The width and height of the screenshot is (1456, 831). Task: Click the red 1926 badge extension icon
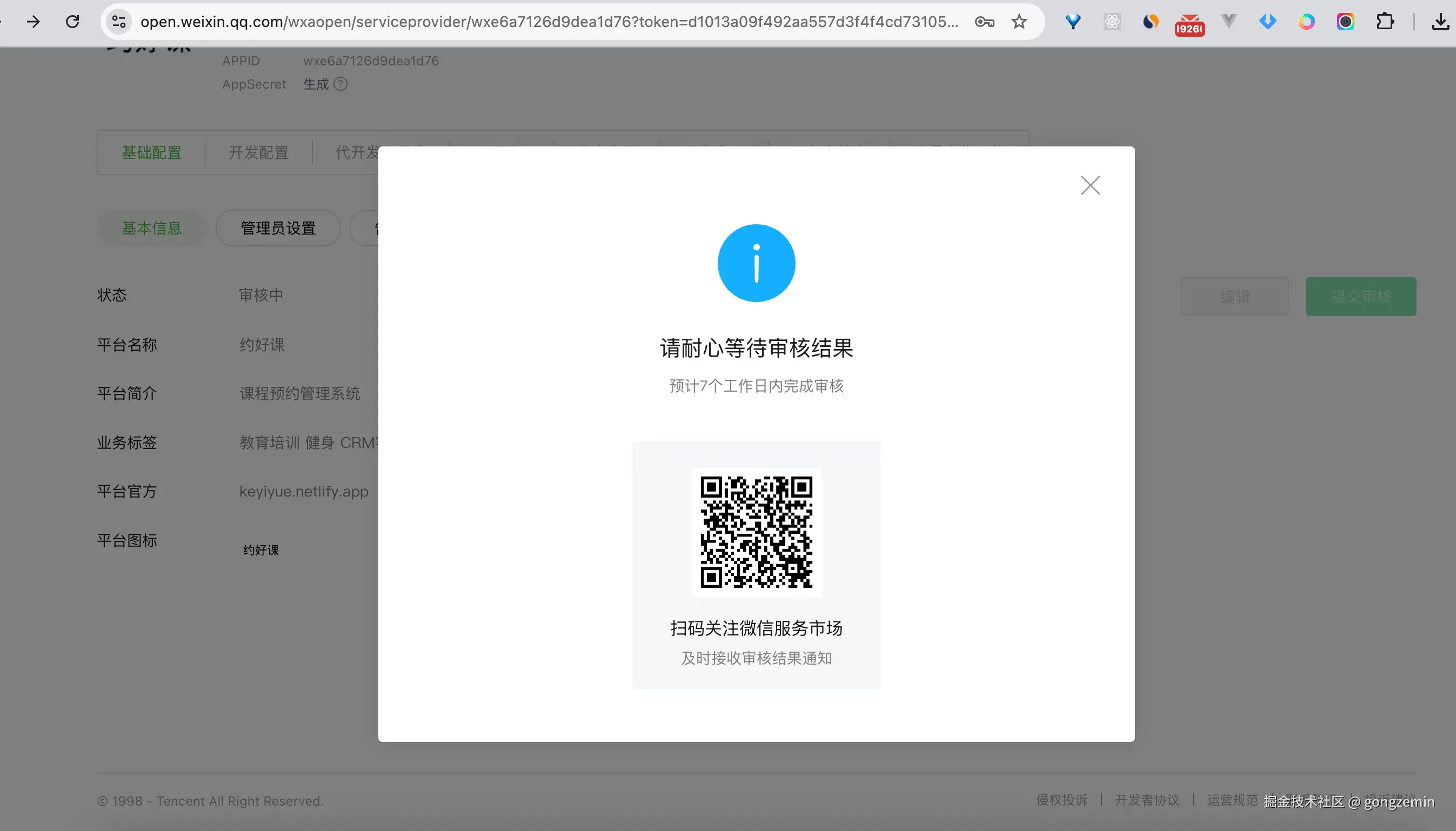point(1190,24)
